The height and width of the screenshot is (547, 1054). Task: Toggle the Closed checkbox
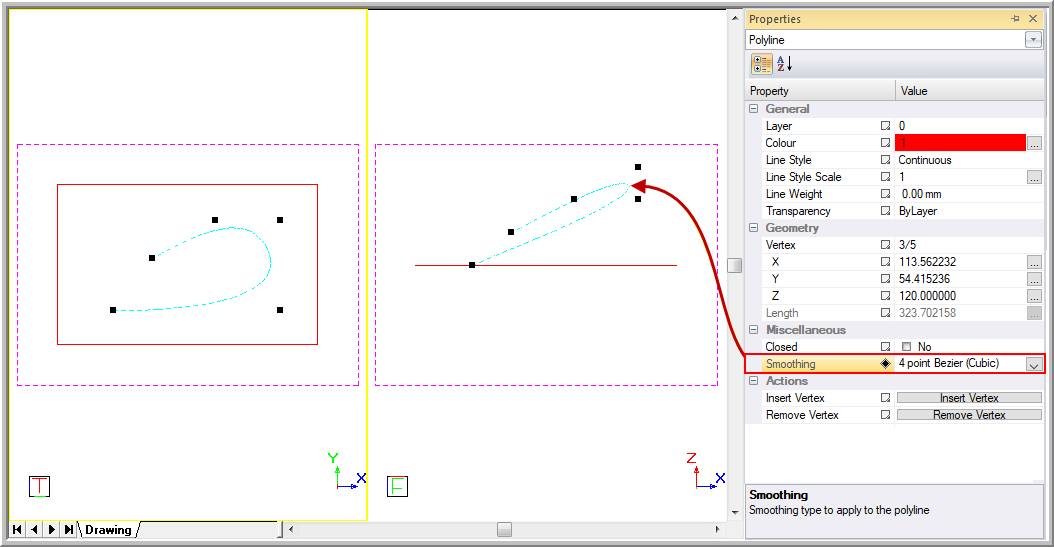(x=906, y=347)
